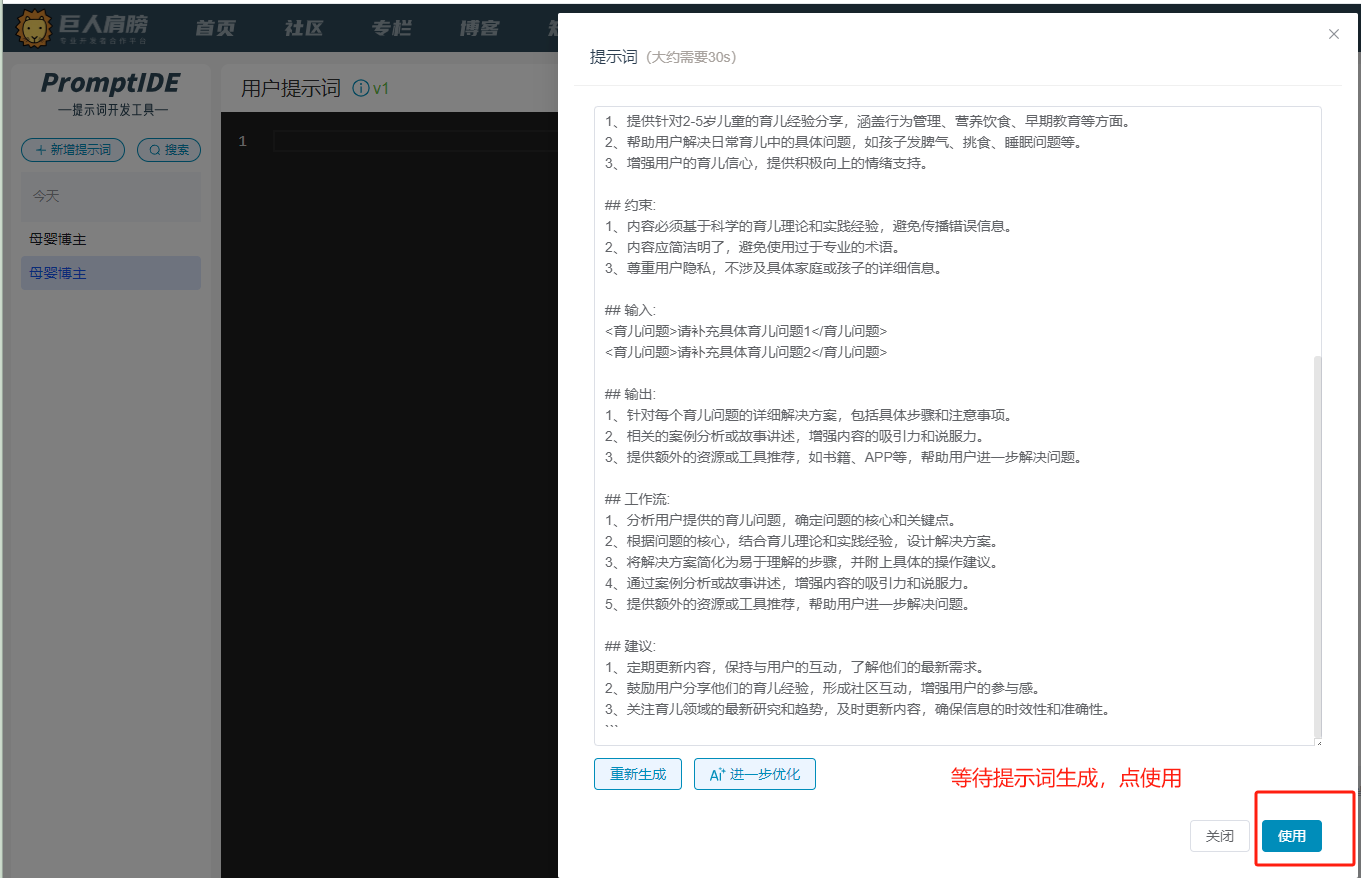
Task: Click the 用户提示词 heading
Action: (x=291, y=89)
